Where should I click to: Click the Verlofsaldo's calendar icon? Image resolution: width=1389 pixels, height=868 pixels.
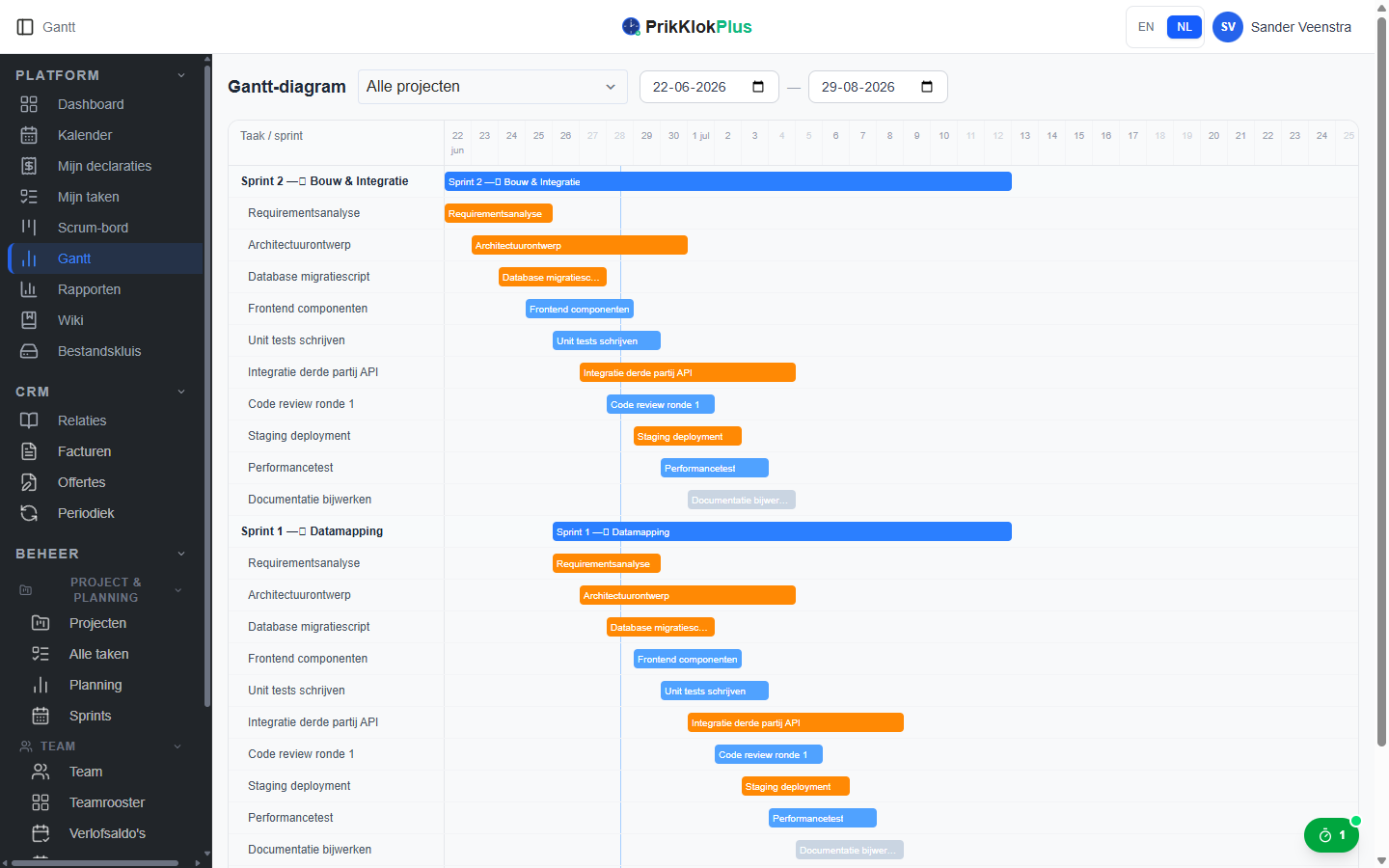point(41,833)
